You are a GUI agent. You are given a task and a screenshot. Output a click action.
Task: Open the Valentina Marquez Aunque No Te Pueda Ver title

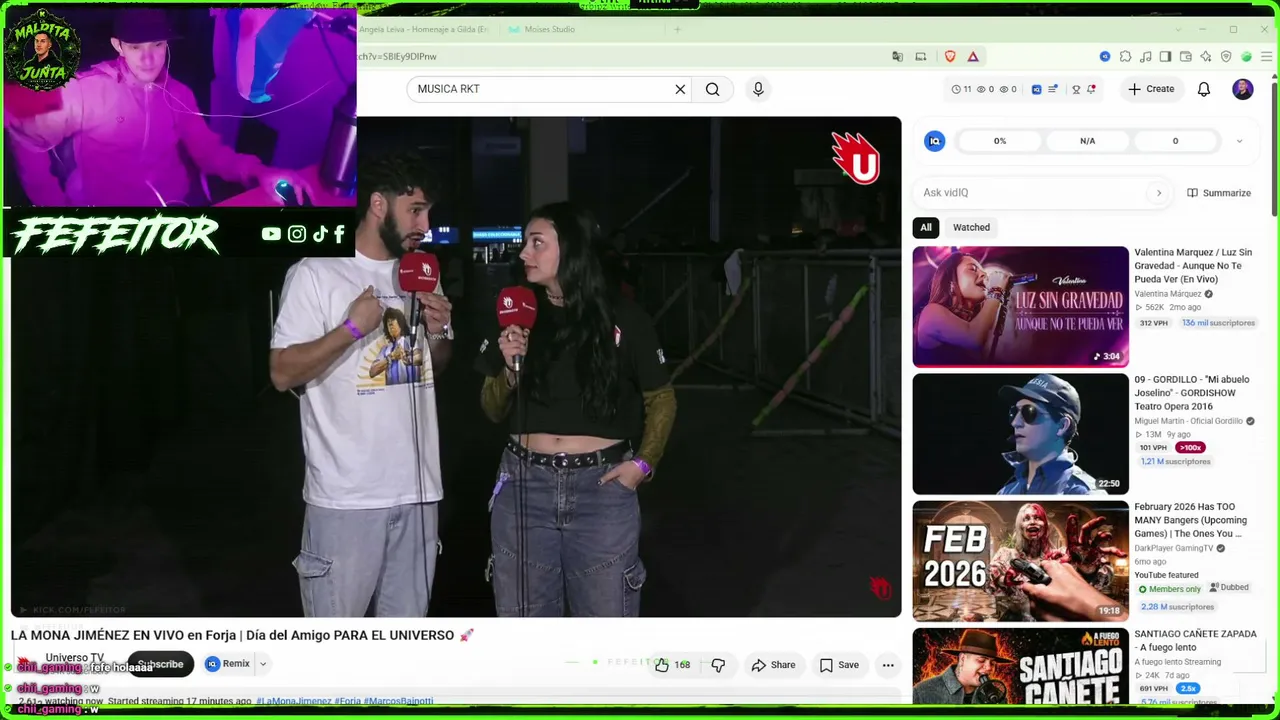coord(1193,266)
